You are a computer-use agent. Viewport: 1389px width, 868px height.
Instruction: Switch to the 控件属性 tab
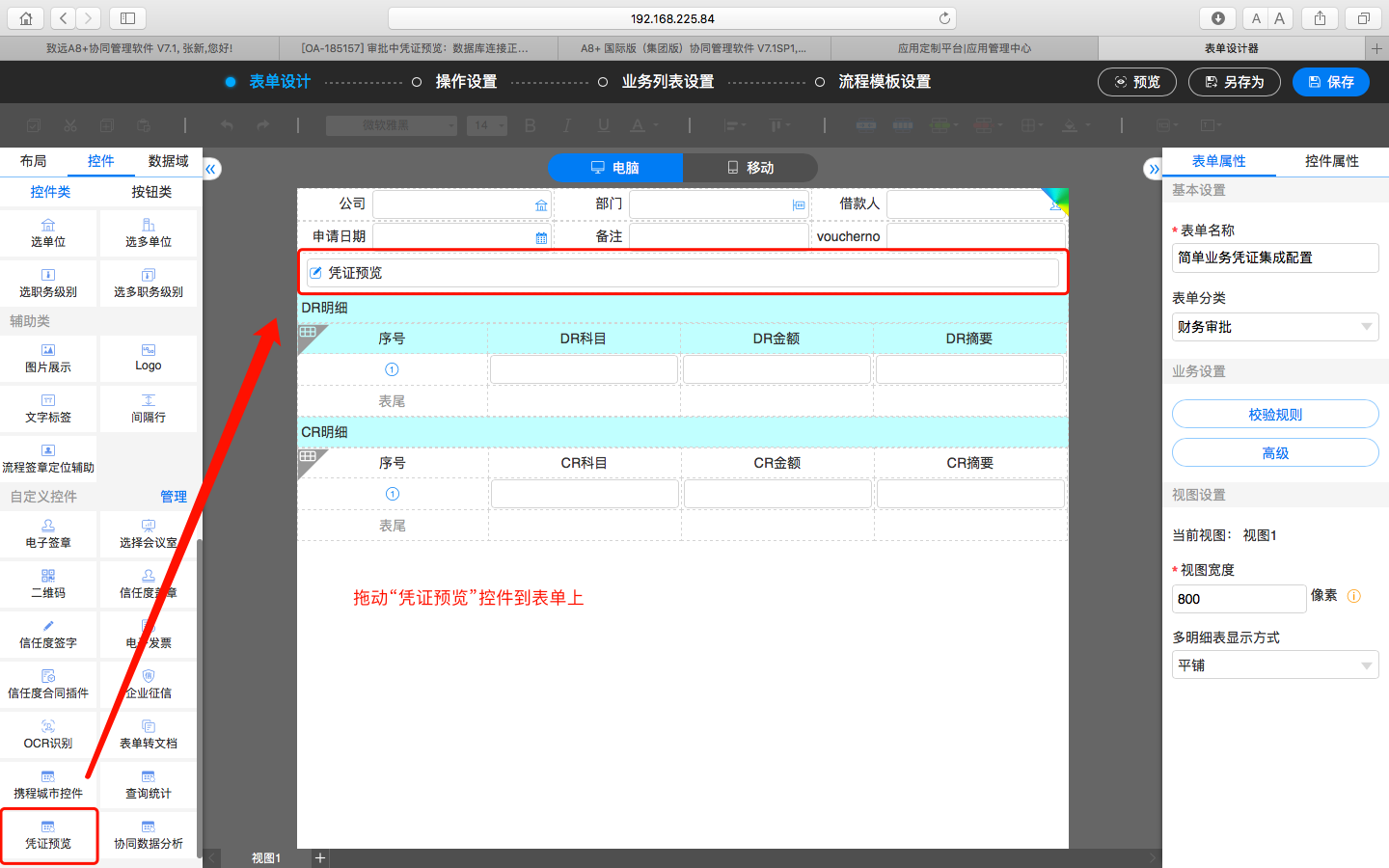click(1331, 161)
